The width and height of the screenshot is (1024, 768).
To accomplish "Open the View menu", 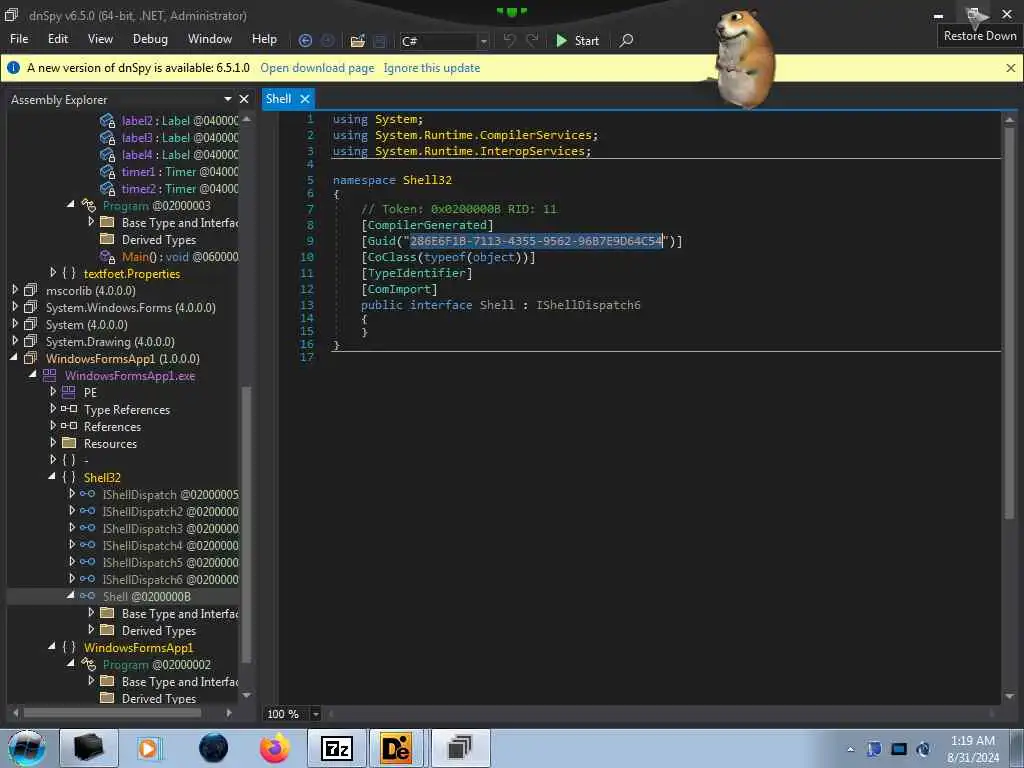I will [100, 39].
